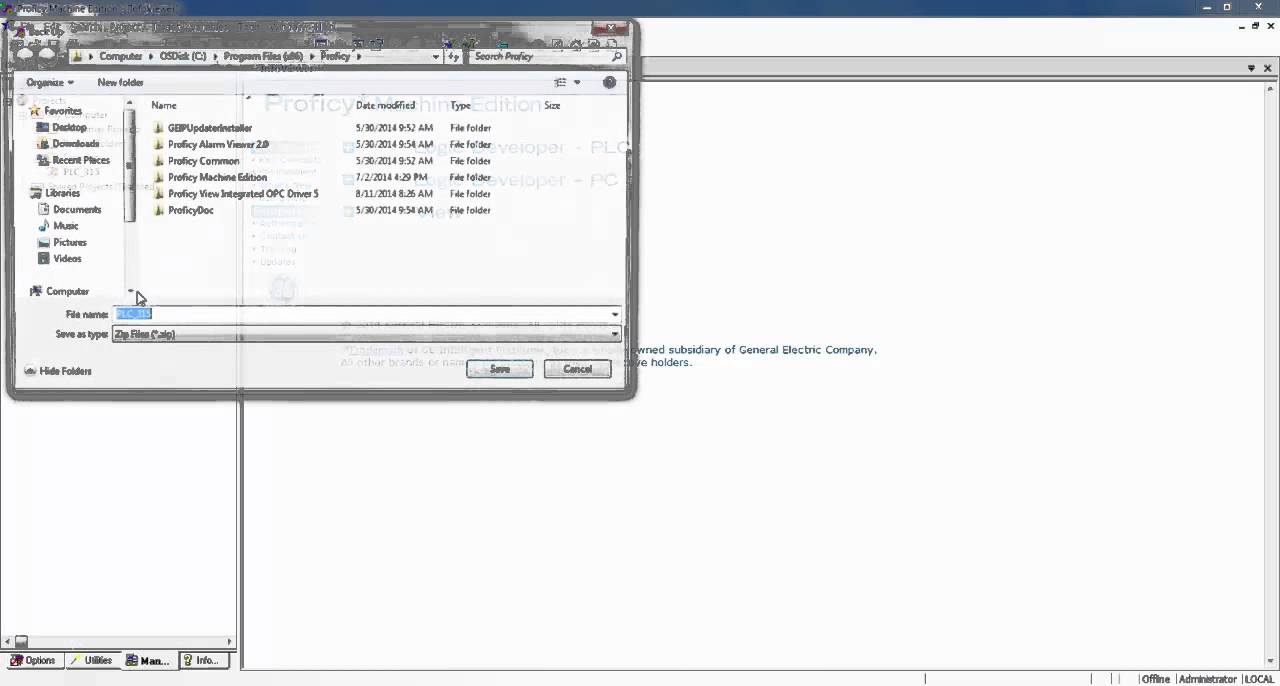Open the Organize dropdown menu
The width and height of the screenshot is (1280, 686).
point(50,83)
